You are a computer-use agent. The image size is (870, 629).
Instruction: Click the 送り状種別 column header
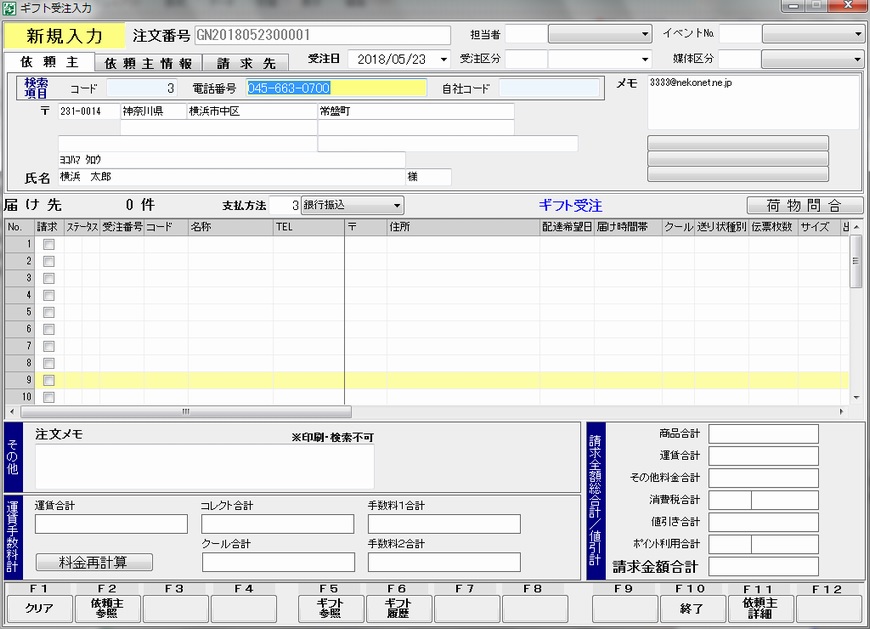coord(722,227)
